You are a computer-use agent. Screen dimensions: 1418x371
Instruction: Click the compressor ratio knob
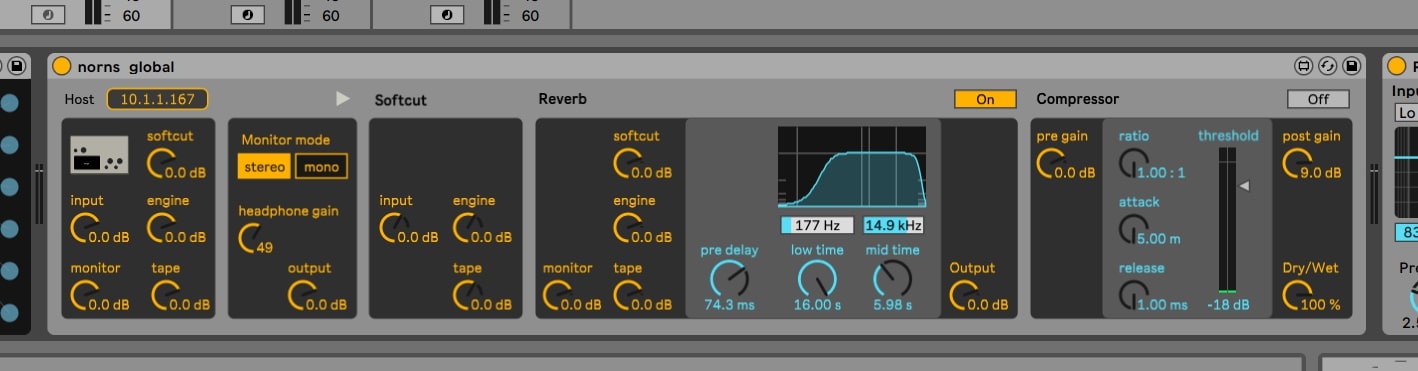tap(1133, 161)
